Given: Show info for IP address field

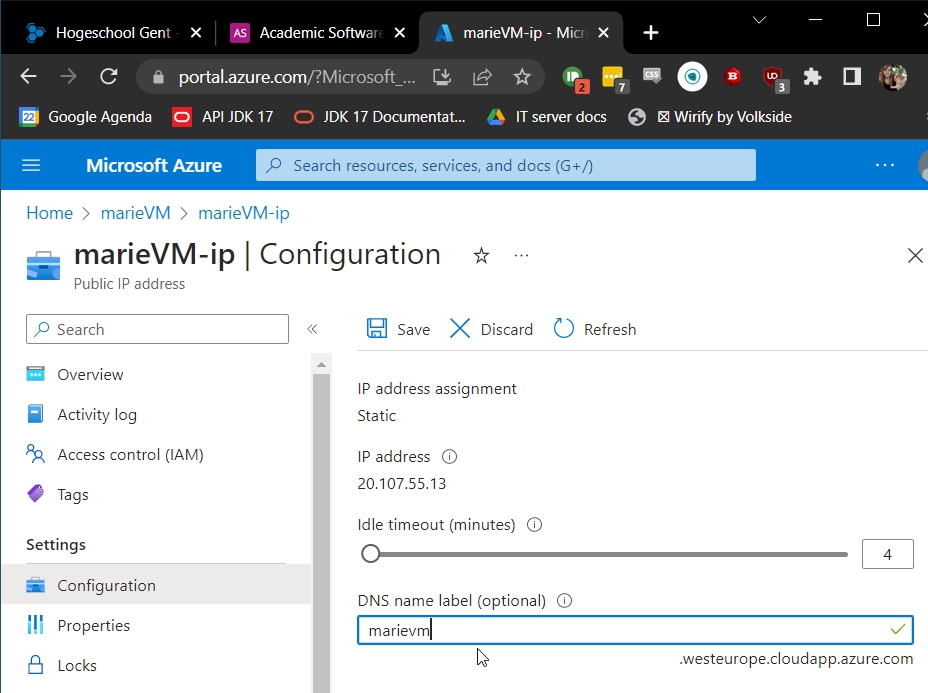Looking at the screenshot, I should [449, 457].
